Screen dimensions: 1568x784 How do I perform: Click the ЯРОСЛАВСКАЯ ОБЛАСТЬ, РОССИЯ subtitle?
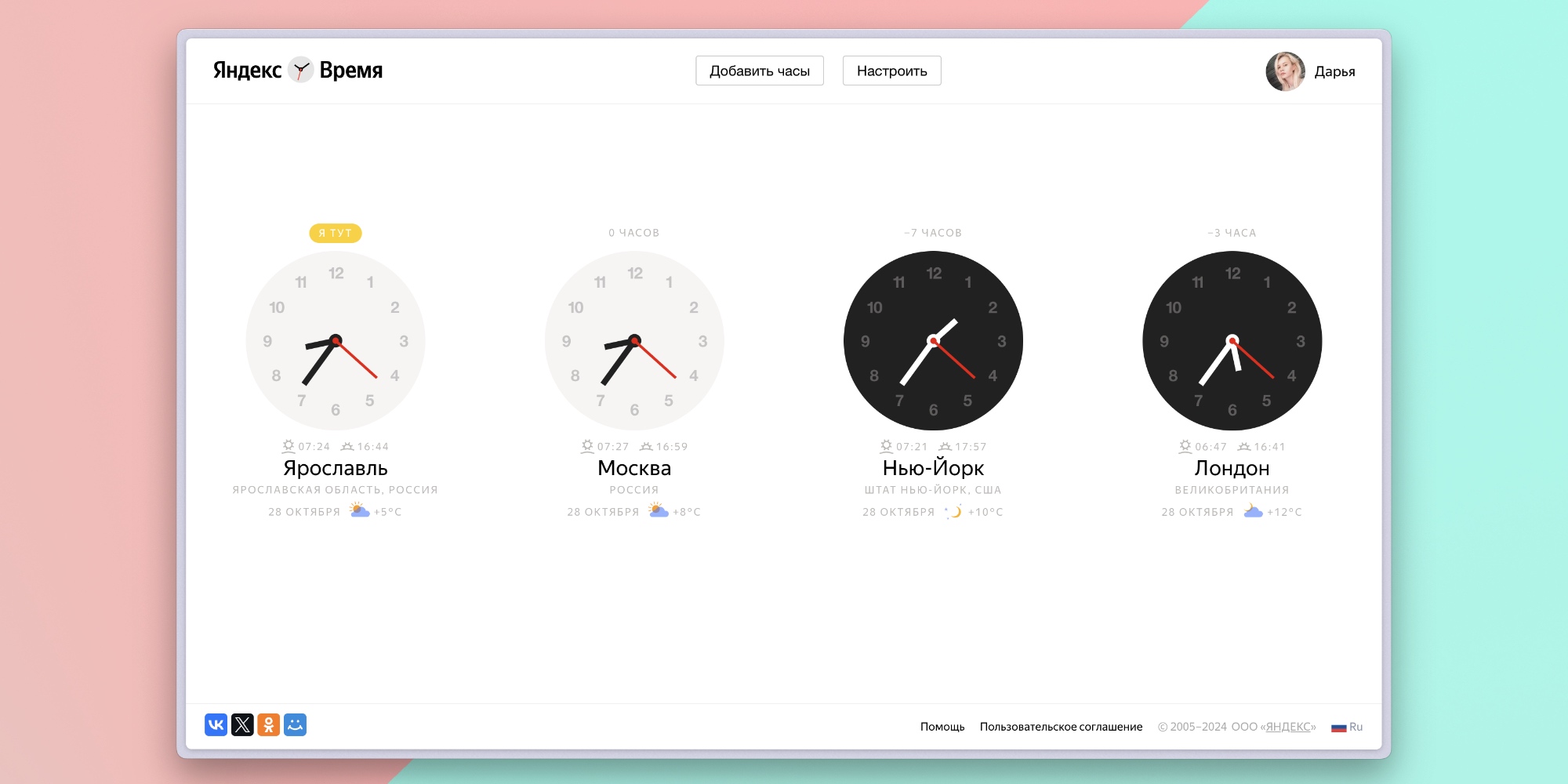(336, 490)
